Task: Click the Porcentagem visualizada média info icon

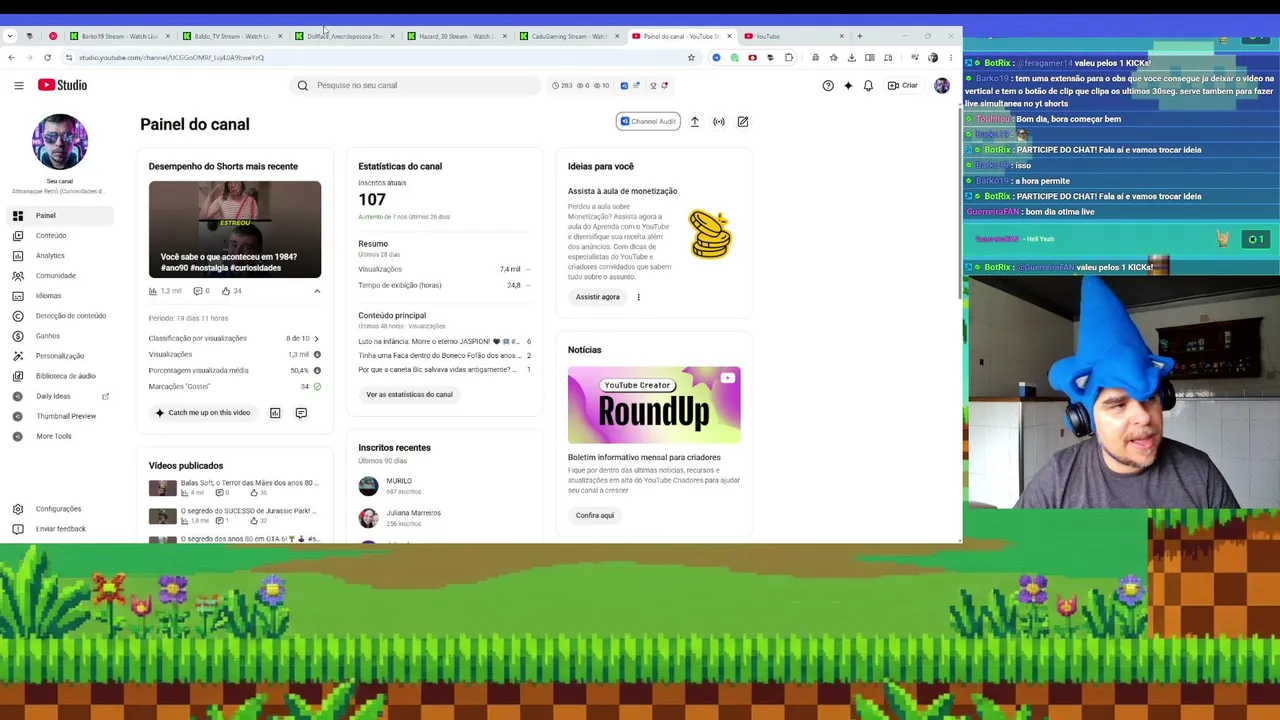Action: tap(317, 371)
